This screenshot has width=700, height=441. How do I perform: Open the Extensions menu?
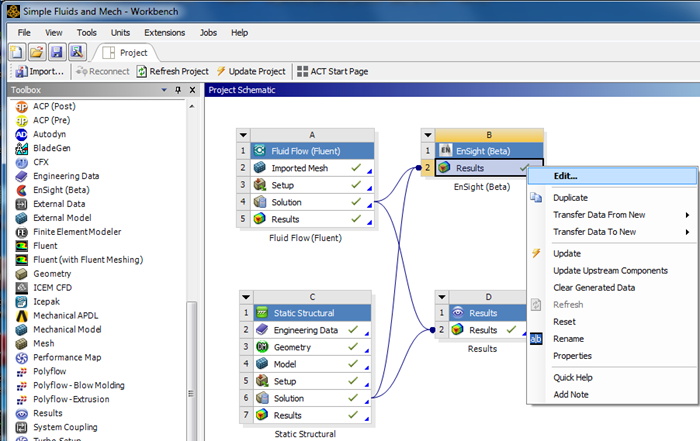coord(164,33)
